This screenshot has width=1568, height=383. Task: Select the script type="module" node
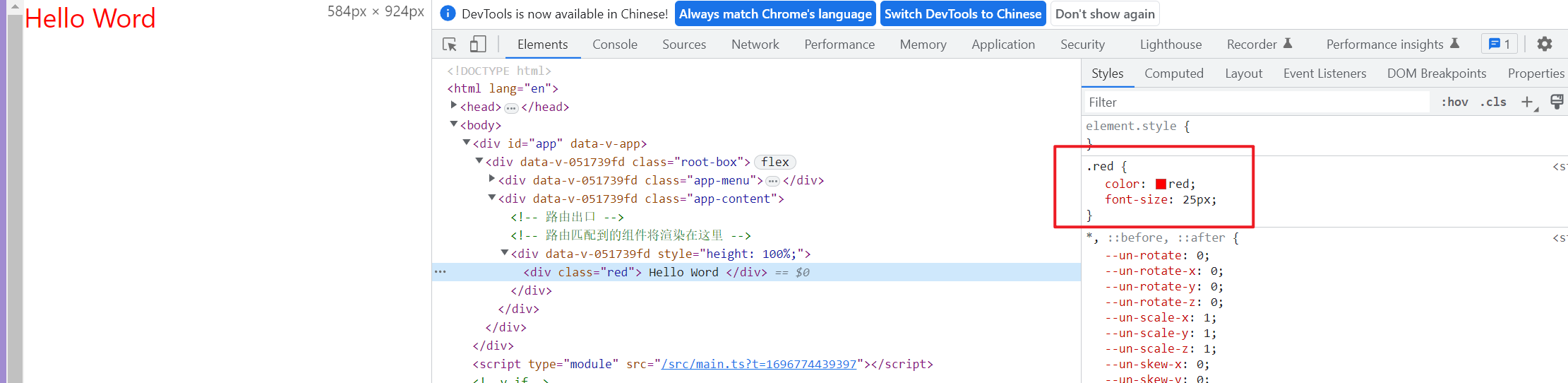click(x=702, y=364)
